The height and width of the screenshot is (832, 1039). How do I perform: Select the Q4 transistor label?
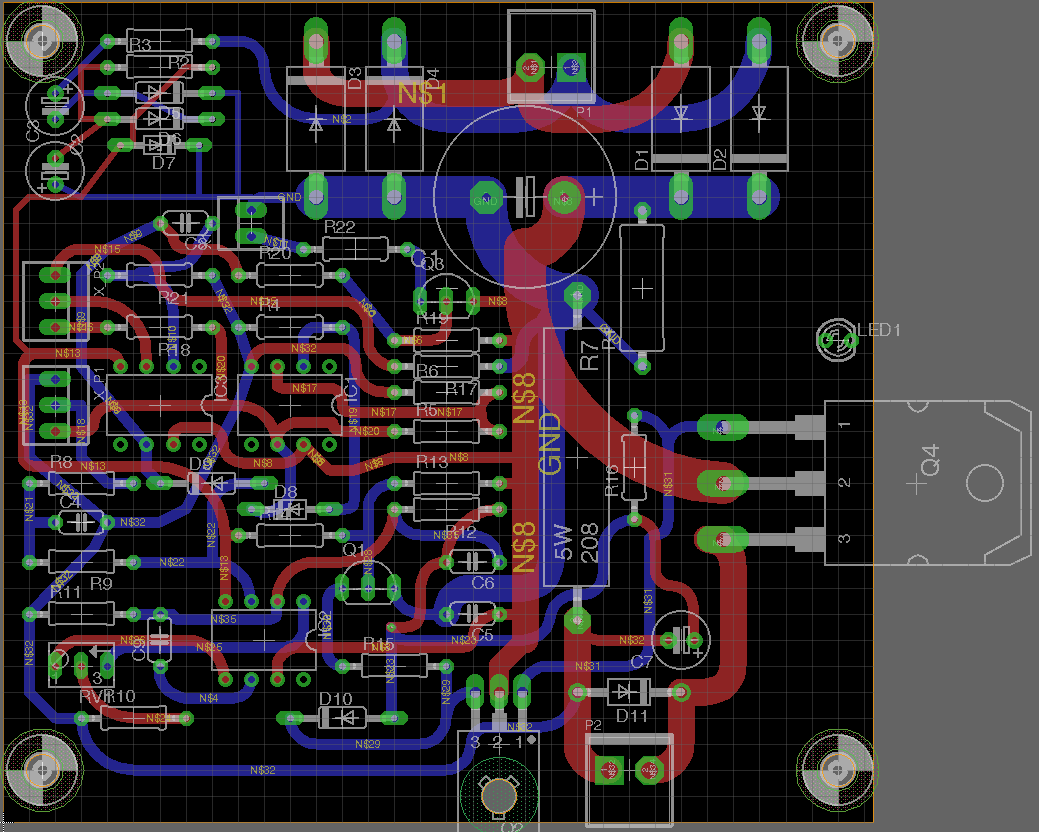930,460
